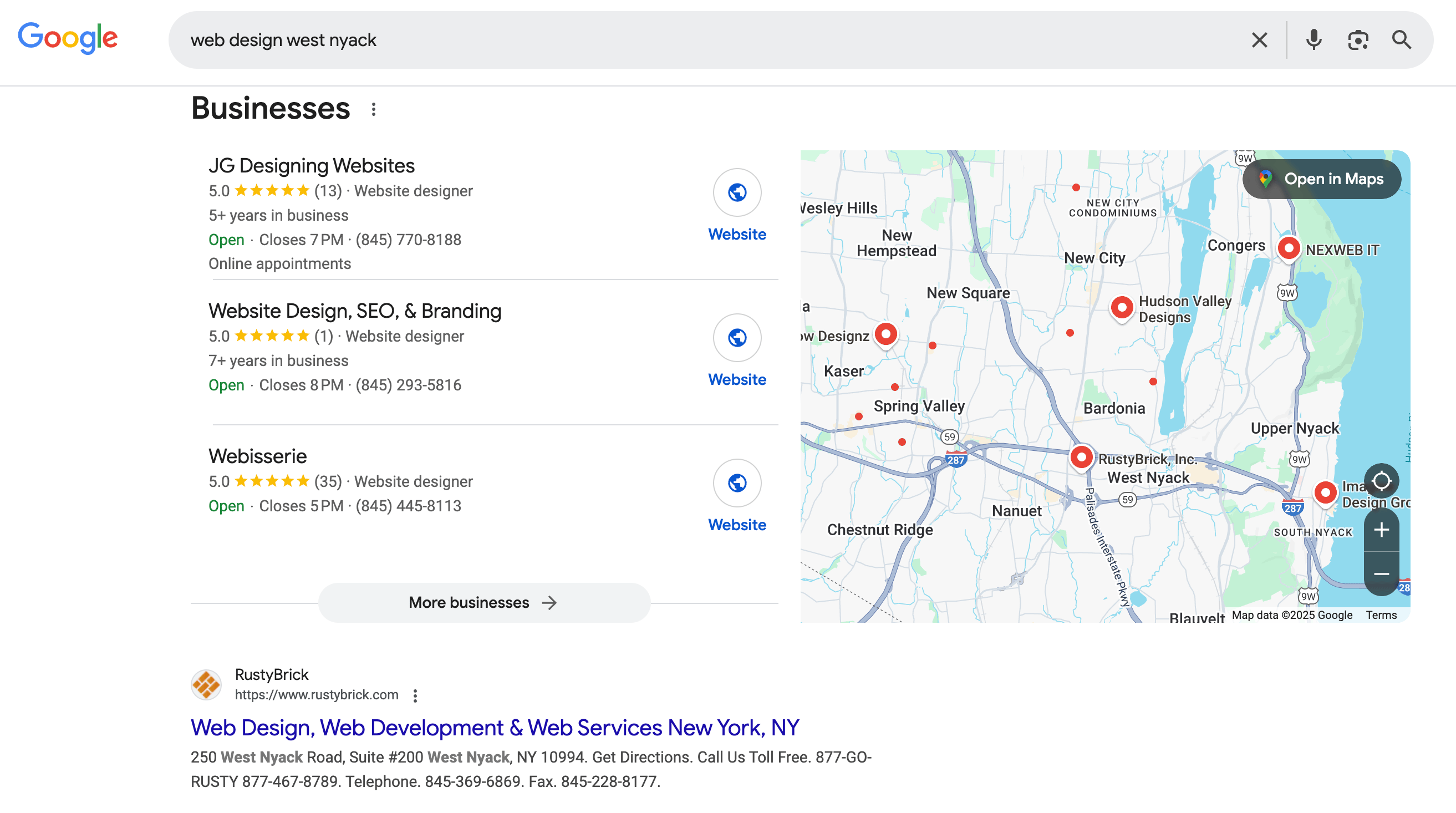Open 'Web Design, Web Development & Web Services' result
Viewport: 1456px width, 813px height.
(x=495, y=728)
